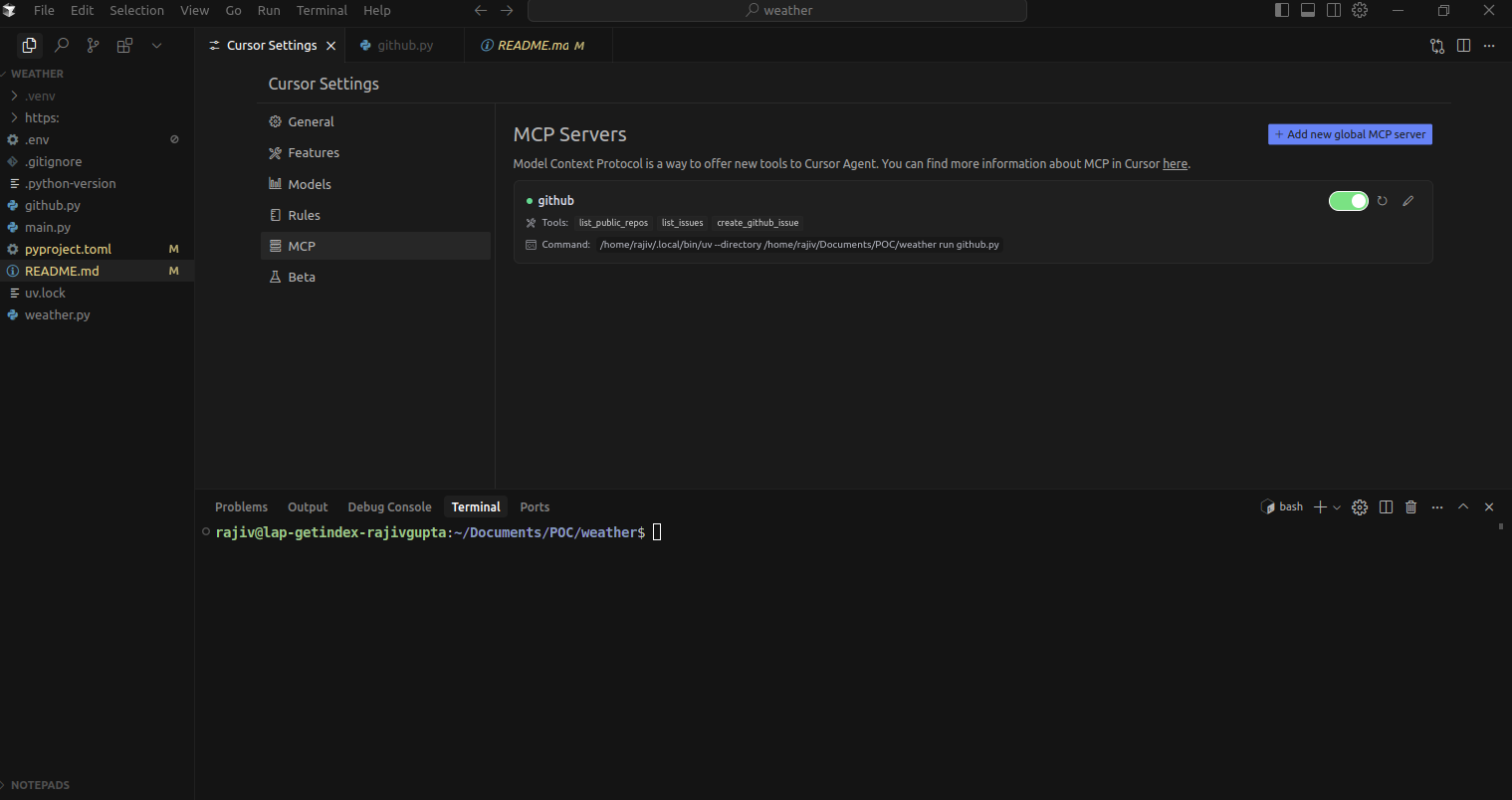Screen dimensions: 1512x800
Task: Open General settings section
Action: (x=375, y=121)
